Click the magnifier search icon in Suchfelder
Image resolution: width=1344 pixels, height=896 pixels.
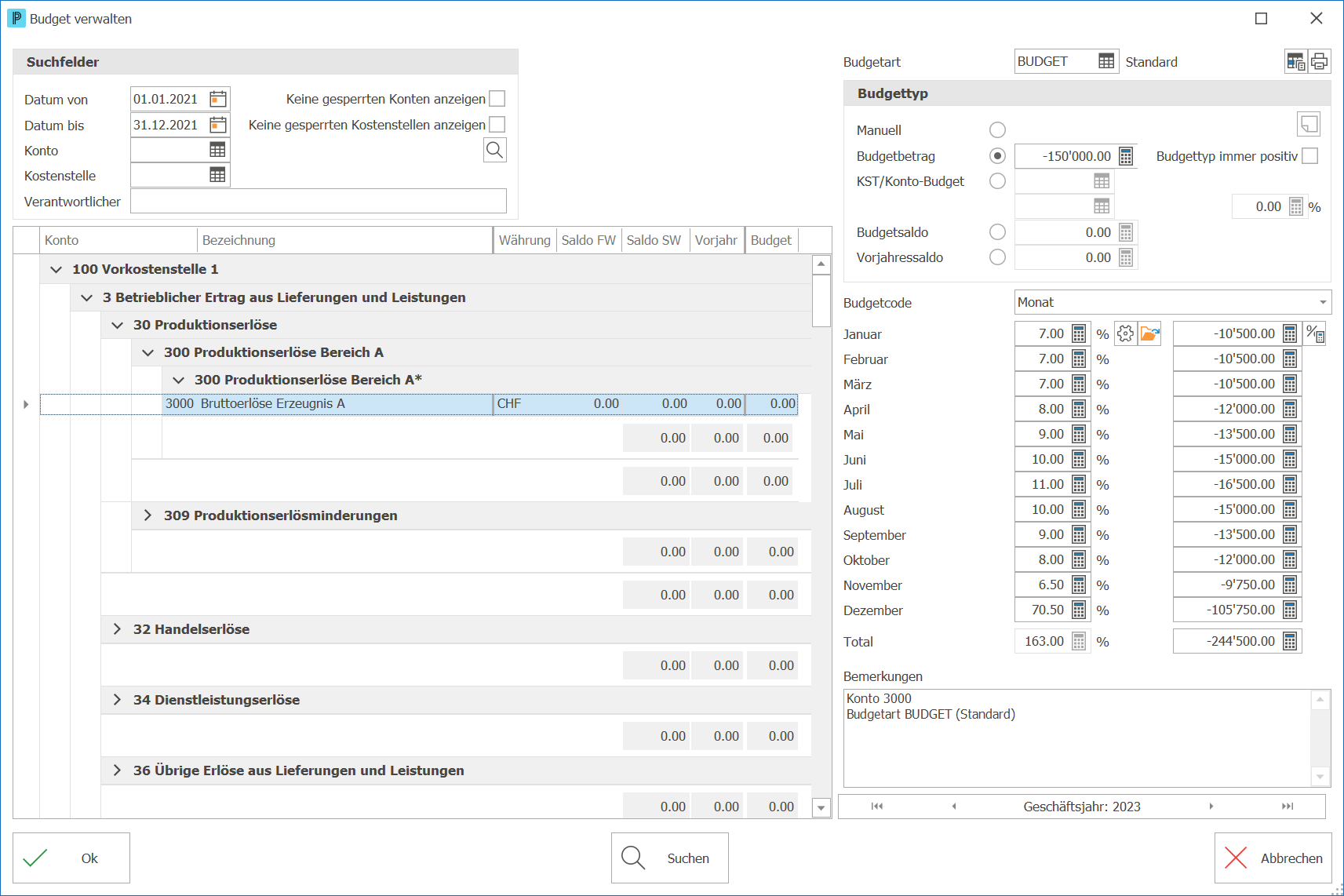494,150
